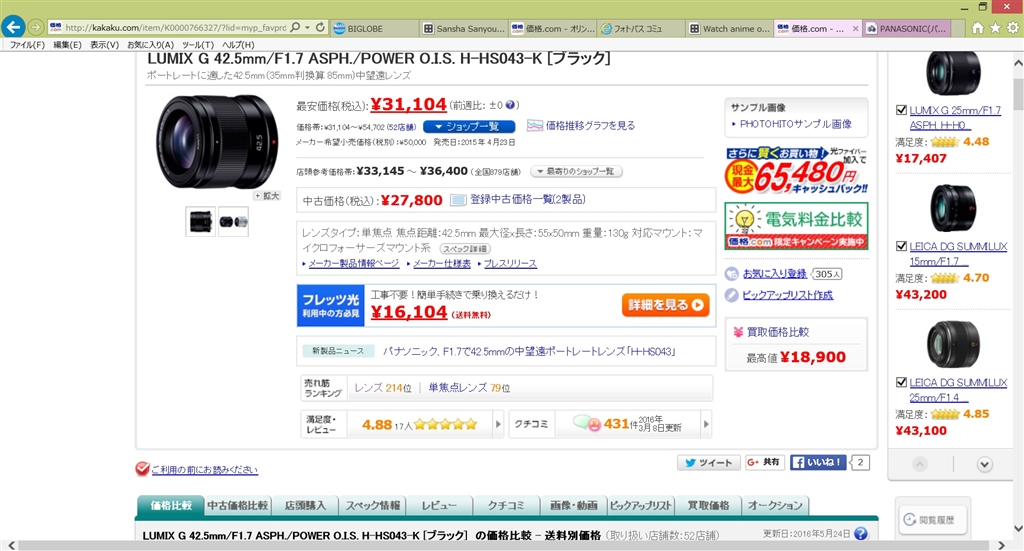Select the 画像・動画 tab
1024x551 pixels.
(x=574, y=505)
